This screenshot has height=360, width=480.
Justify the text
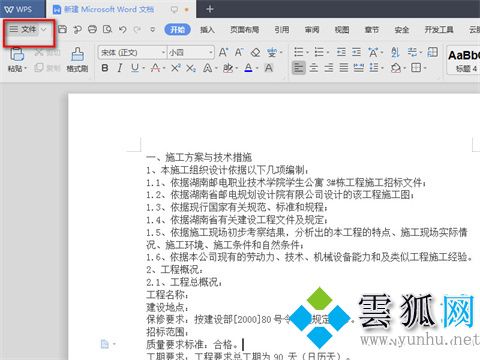point(344,68)
